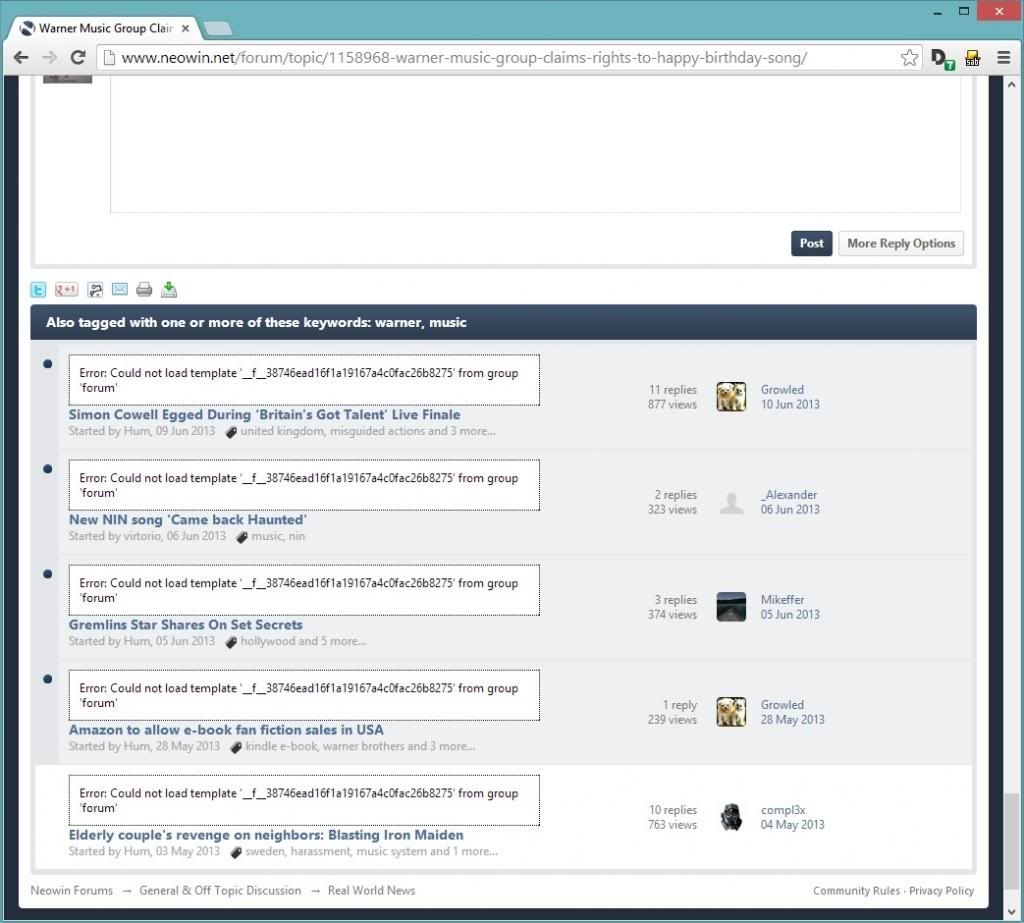Image resolution: width=1024 pixels, height=923 pixels.
Task: Go to General & Off Topic Discussion breadcrumb
Action: tap(220, 890)
